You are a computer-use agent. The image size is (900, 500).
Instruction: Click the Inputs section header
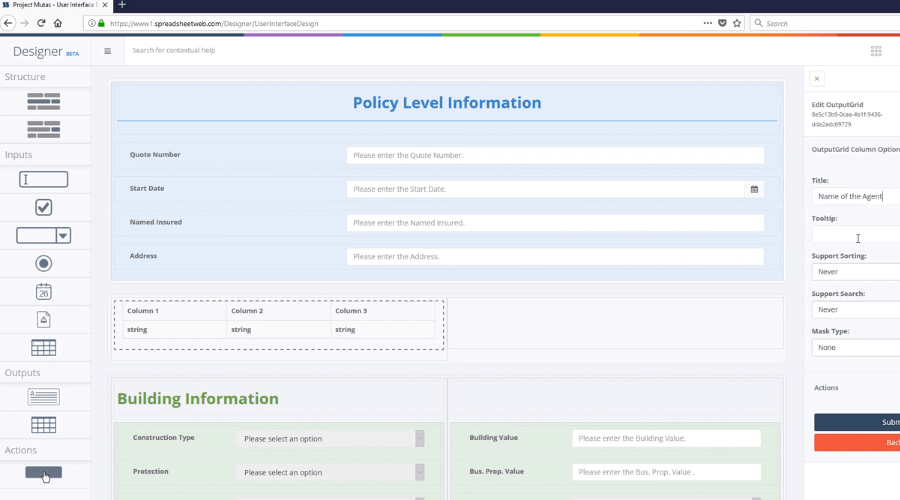click(x=18, y=154)
